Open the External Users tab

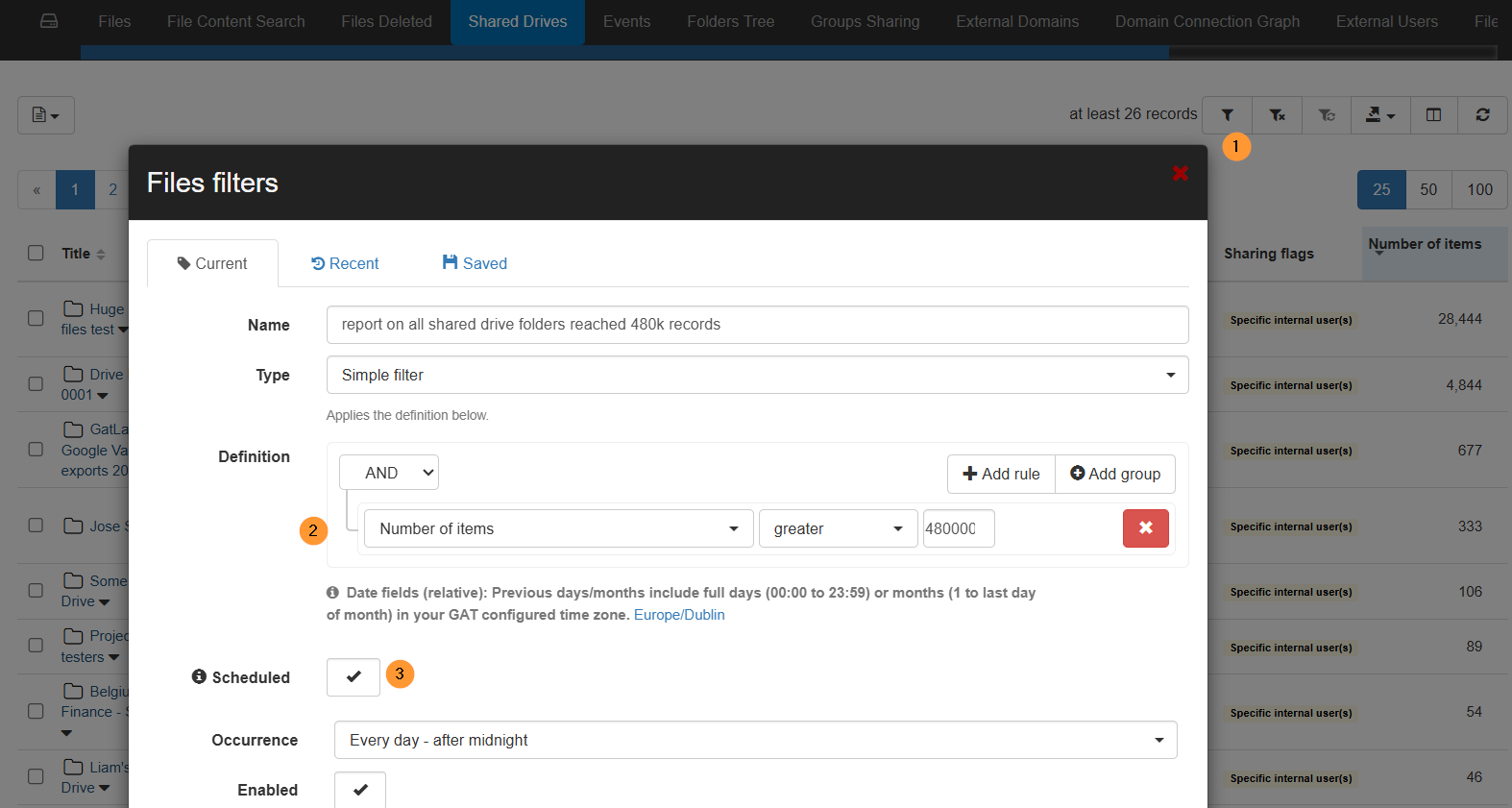click(x=1387, y=21)
